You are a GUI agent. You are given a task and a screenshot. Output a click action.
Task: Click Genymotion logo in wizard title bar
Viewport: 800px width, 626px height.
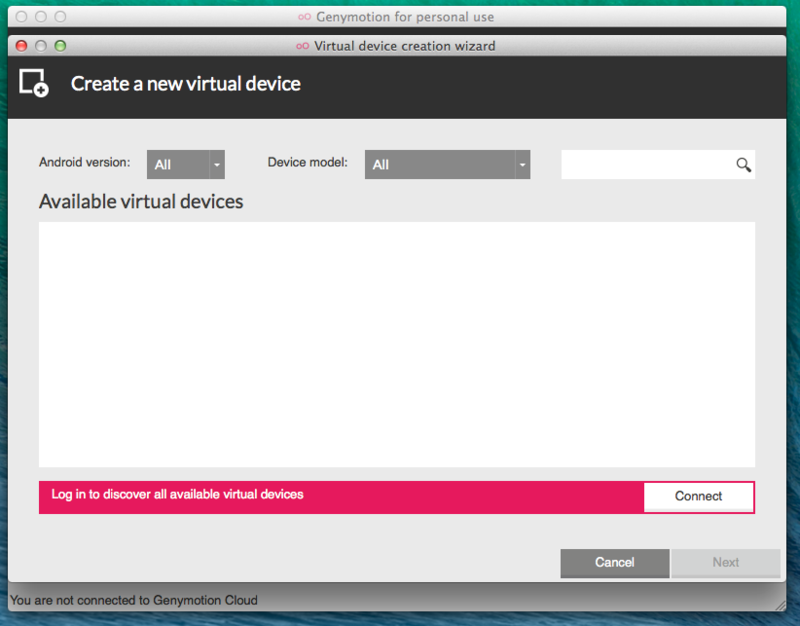coord(303,46)
